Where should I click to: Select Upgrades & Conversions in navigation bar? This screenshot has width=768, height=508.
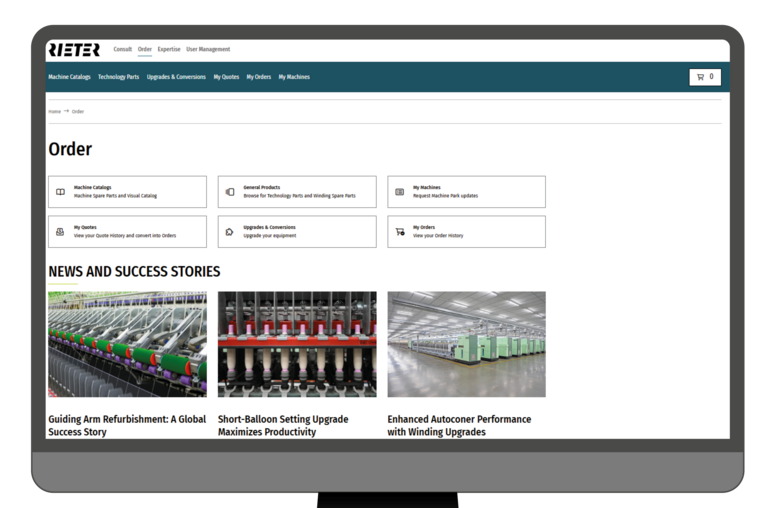coord(176,77)
